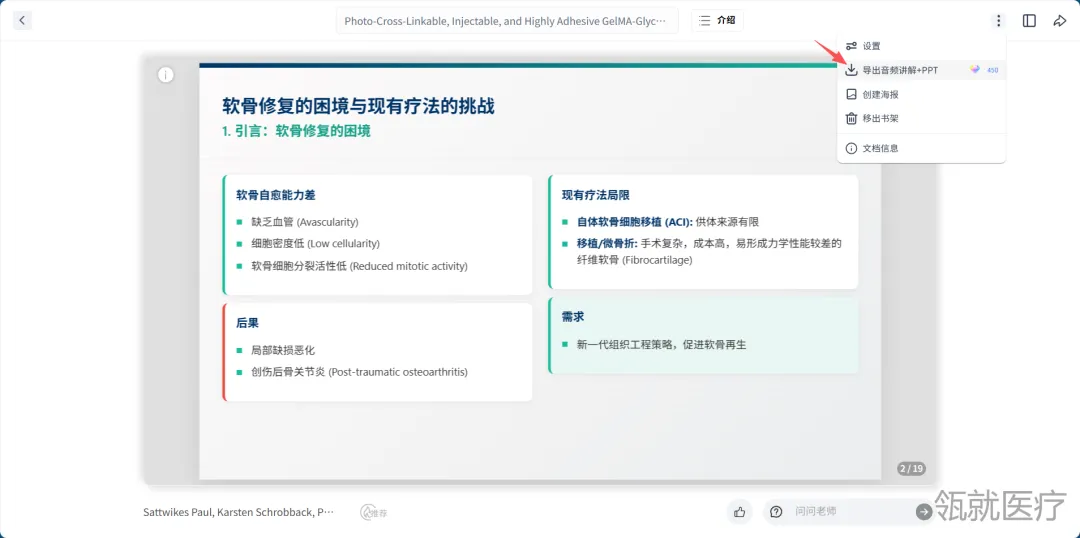This screenshot has height=538, width=1080.
Task: Click the 后果 card title
Action: 247,323
